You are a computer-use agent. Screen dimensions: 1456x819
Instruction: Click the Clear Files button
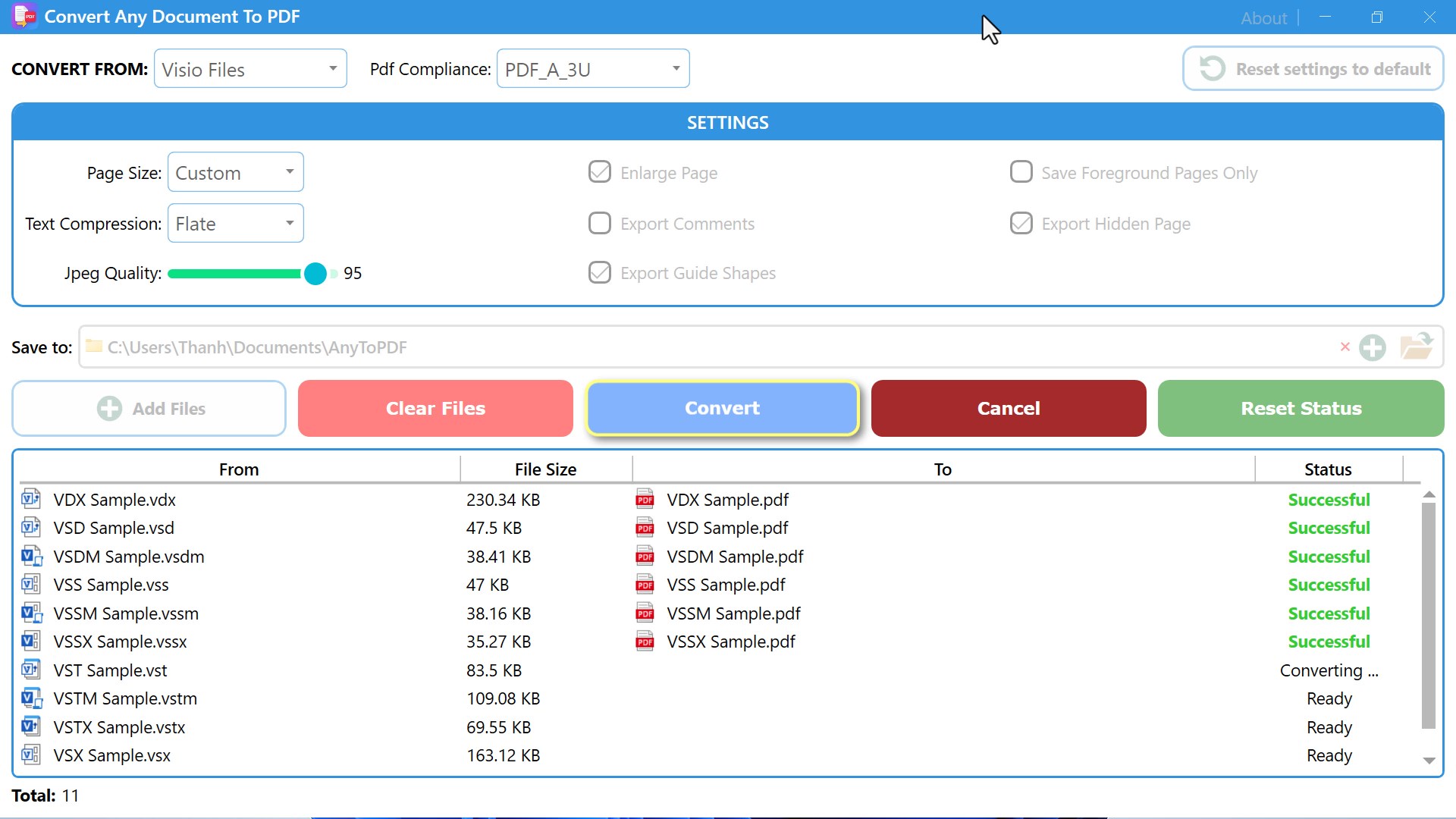(435, 409)
